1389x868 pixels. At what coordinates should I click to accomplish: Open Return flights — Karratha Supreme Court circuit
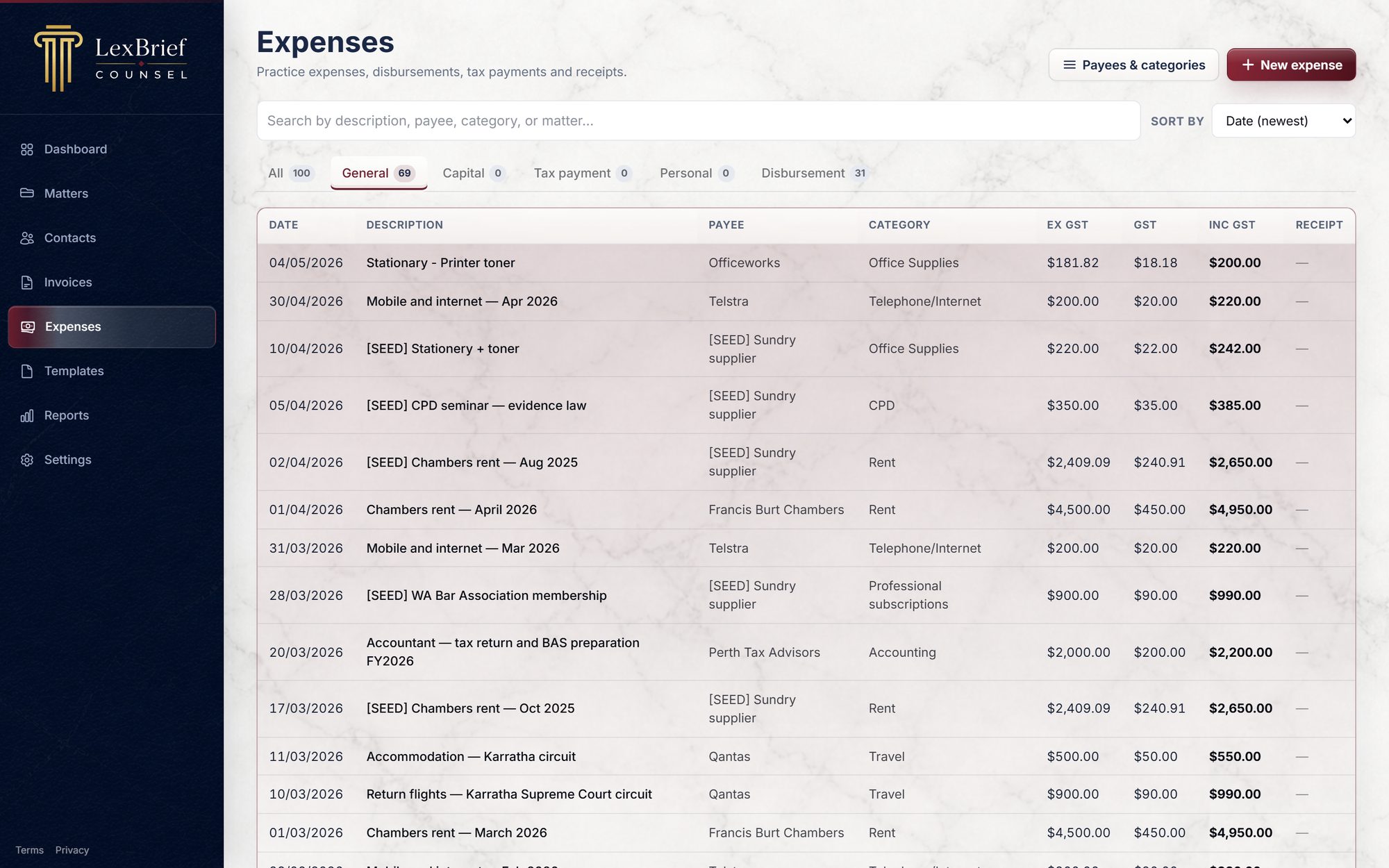(x=806, y=794)
